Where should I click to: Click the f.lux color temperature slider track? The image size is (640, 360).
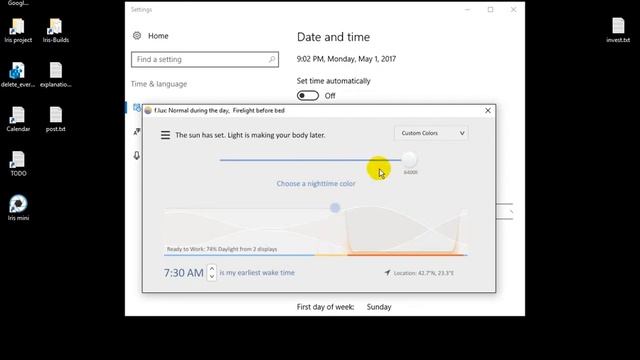pyautogui.click(x=310, y=160)
